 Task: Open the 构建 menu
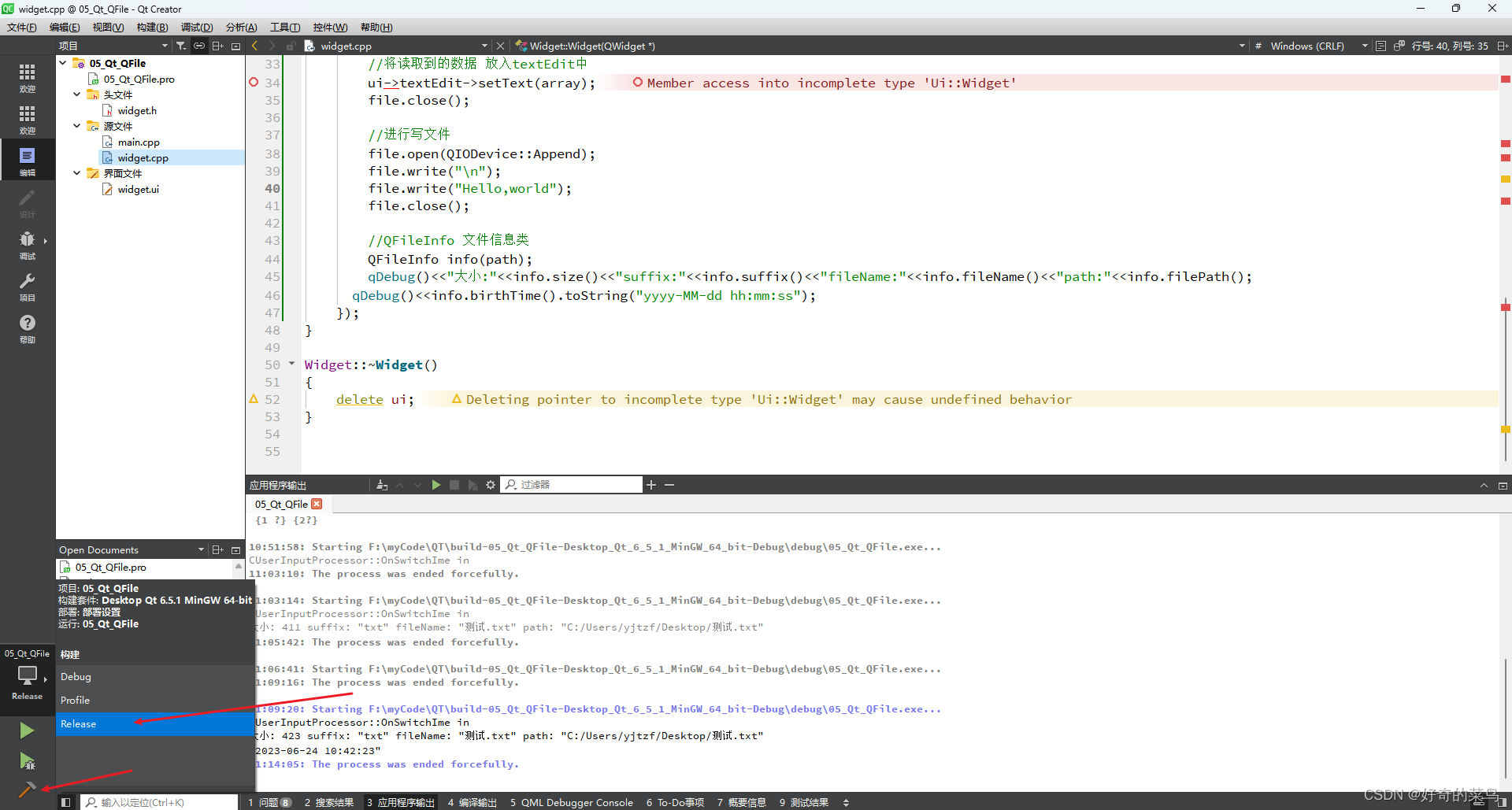152,27
